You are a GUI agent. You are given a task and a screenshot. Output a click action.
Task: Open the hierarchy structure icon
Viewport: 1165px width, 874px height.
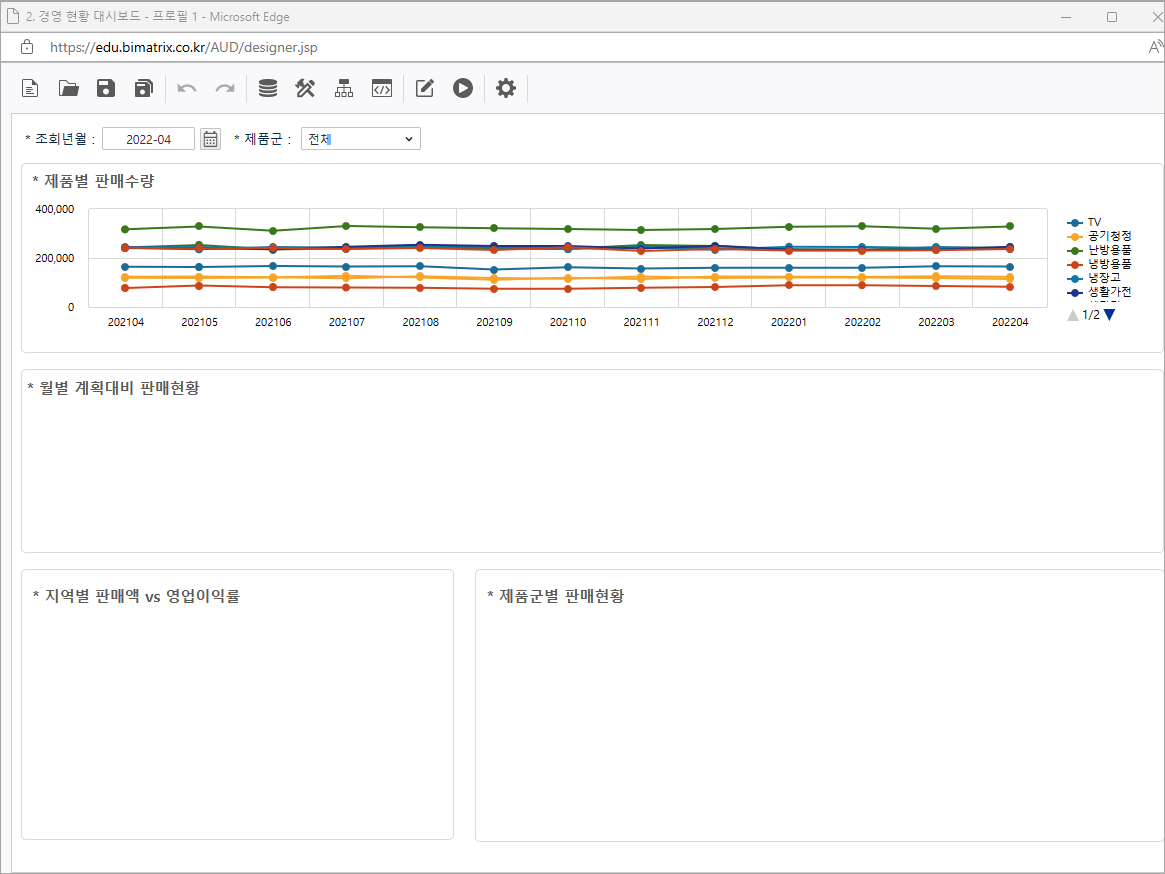(x=344, y=88)
